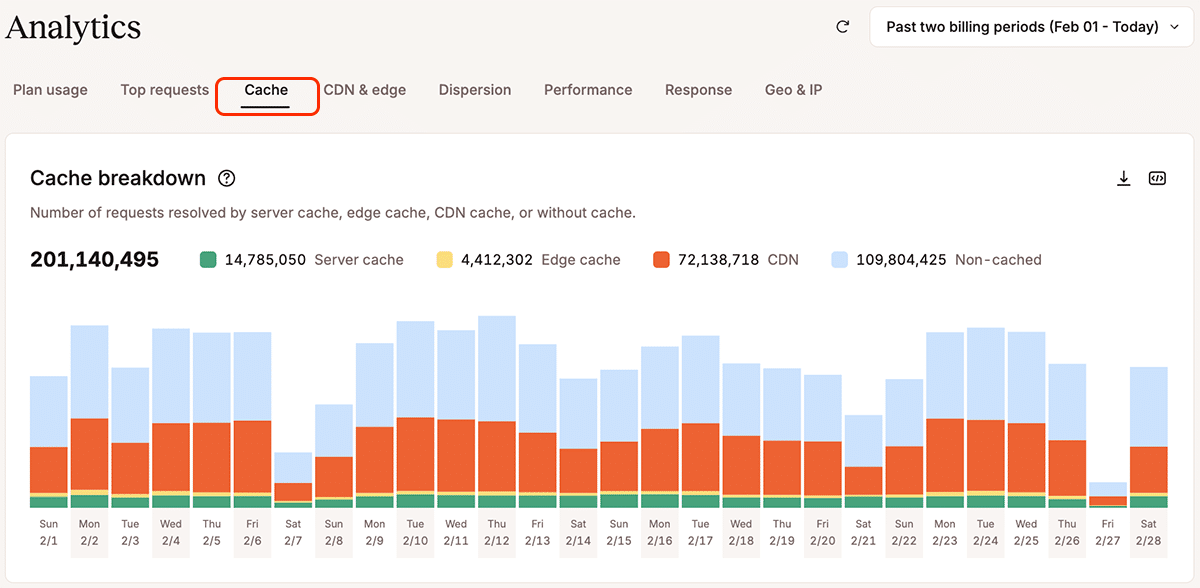Click the orange CDN color swatch
The width and height of the screenshot is (1200, 588).
(663, 259)
